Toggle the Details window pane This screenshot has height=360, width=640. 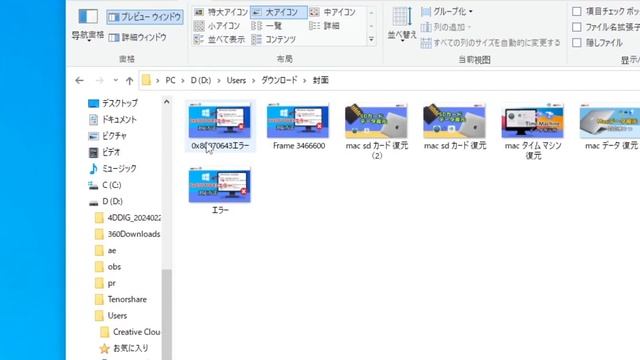click(138, 38)
